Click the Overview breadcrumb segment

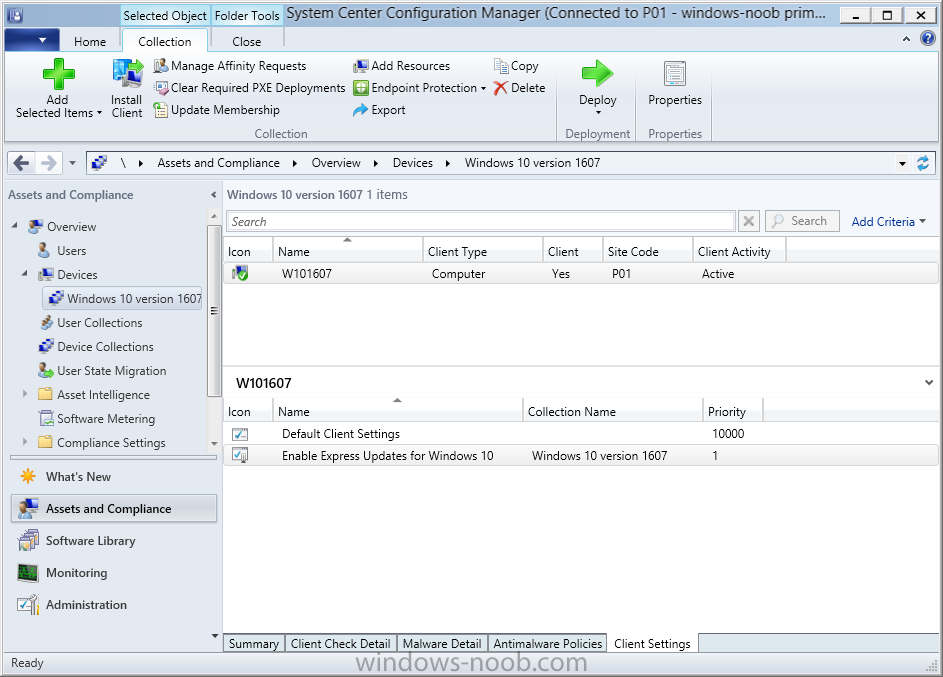tap(336, 163)
